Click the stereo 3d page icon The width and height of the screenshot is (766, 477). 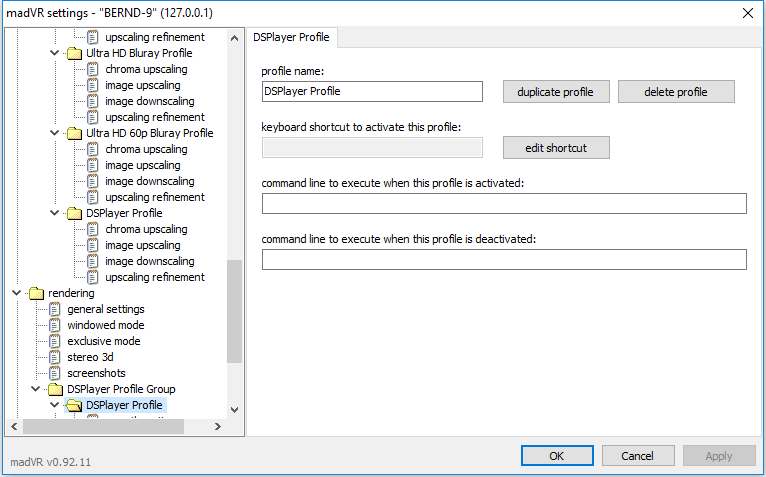click(55, 358)
